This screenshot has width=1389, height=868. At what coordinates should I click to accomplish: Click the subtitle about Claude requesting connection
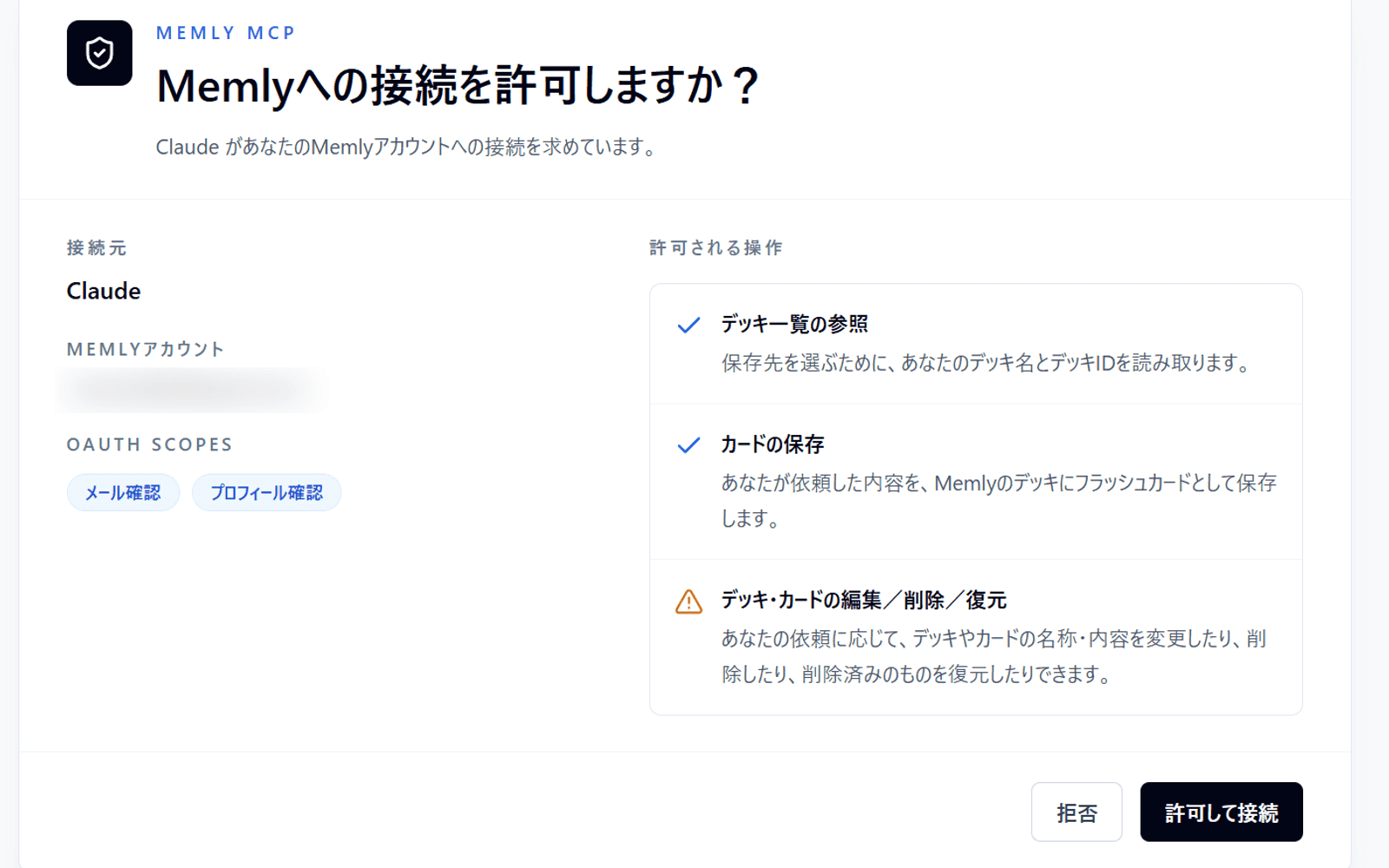(405, 147)
